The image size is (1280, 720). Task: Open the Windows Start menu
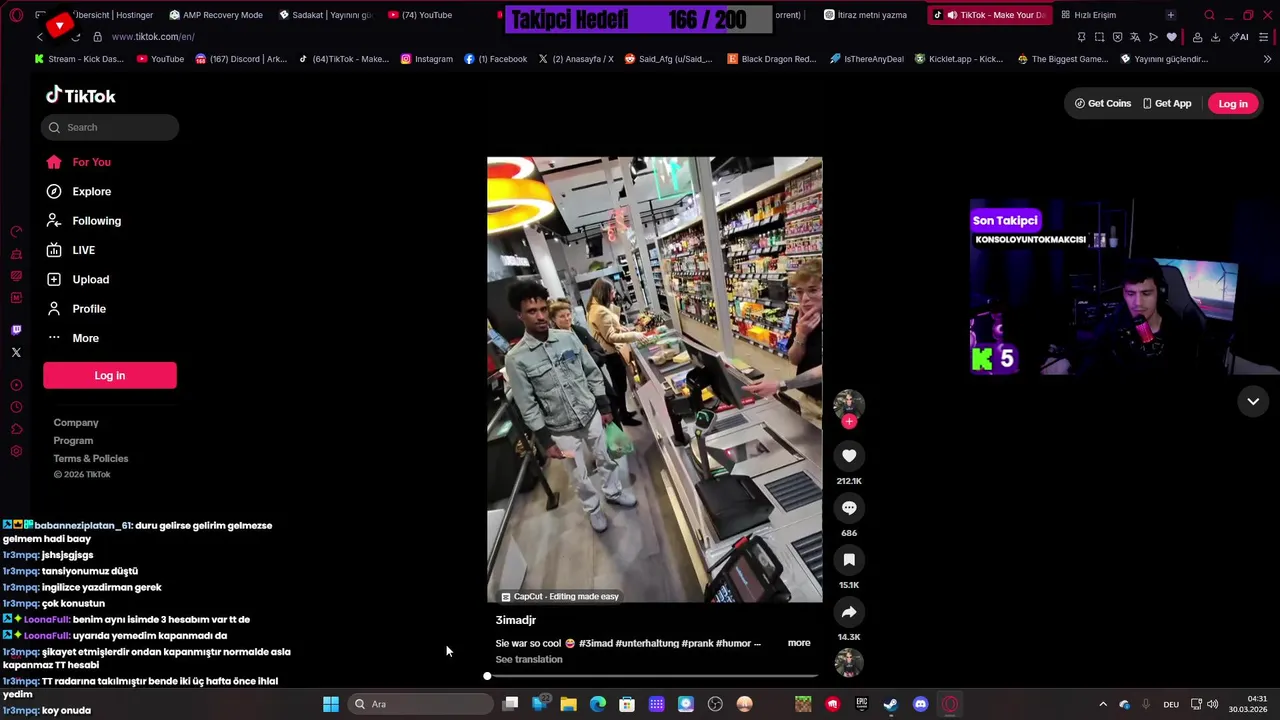(330, 704)
